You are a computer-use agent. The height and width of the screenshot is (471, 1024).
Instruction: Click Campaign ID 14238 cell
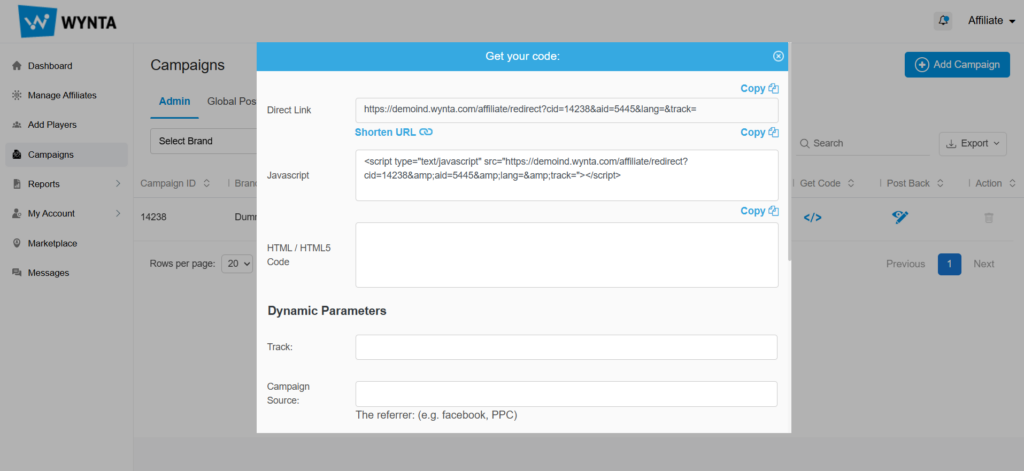[153, 218]
